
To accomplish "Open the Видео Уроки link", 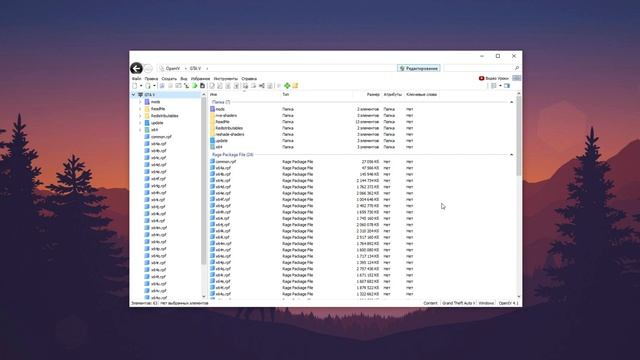I will point(497,78).
